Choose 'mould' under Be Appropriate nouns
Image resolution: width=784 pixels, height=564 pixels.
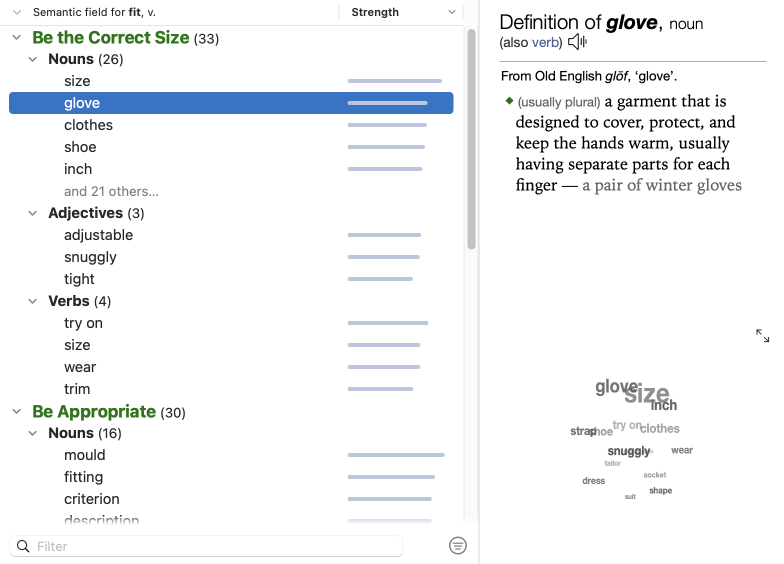point(84,455)
